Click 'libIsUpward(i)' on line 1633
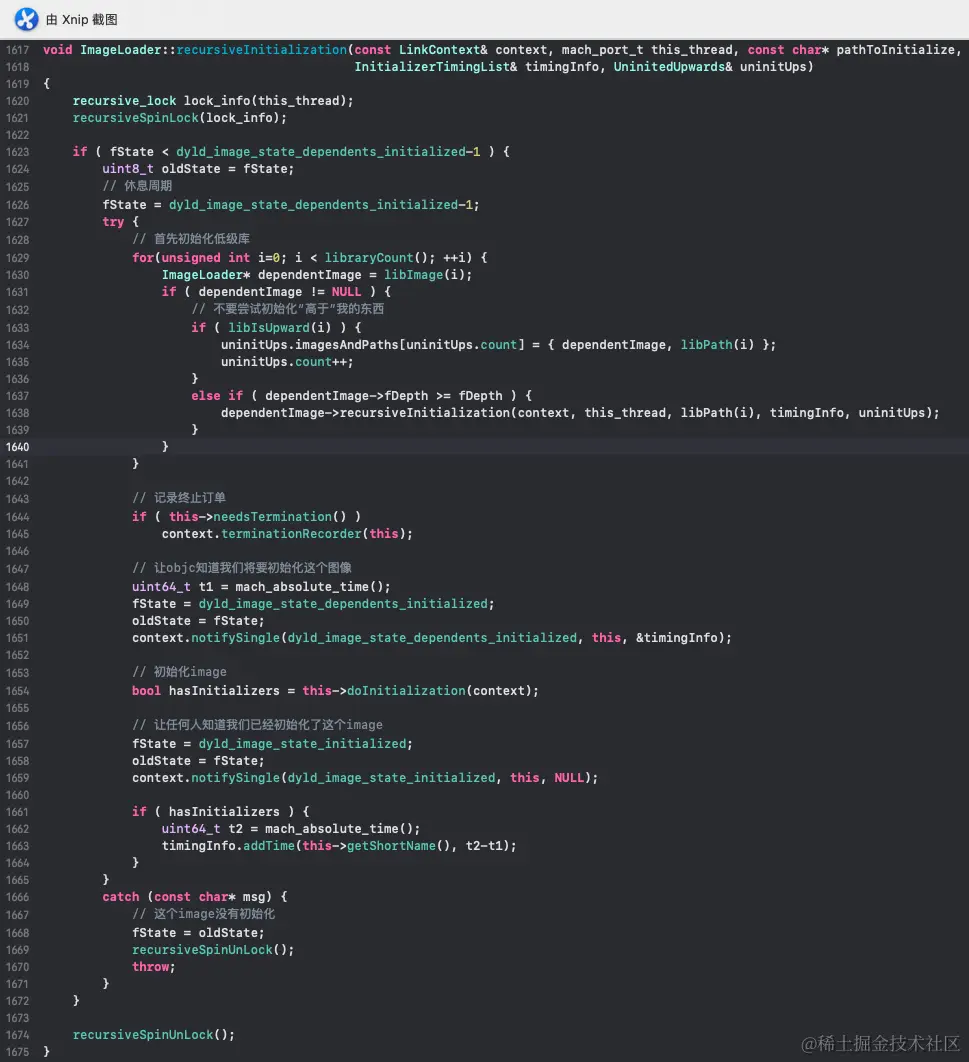The image size is (969, 1062). point(280,328)
